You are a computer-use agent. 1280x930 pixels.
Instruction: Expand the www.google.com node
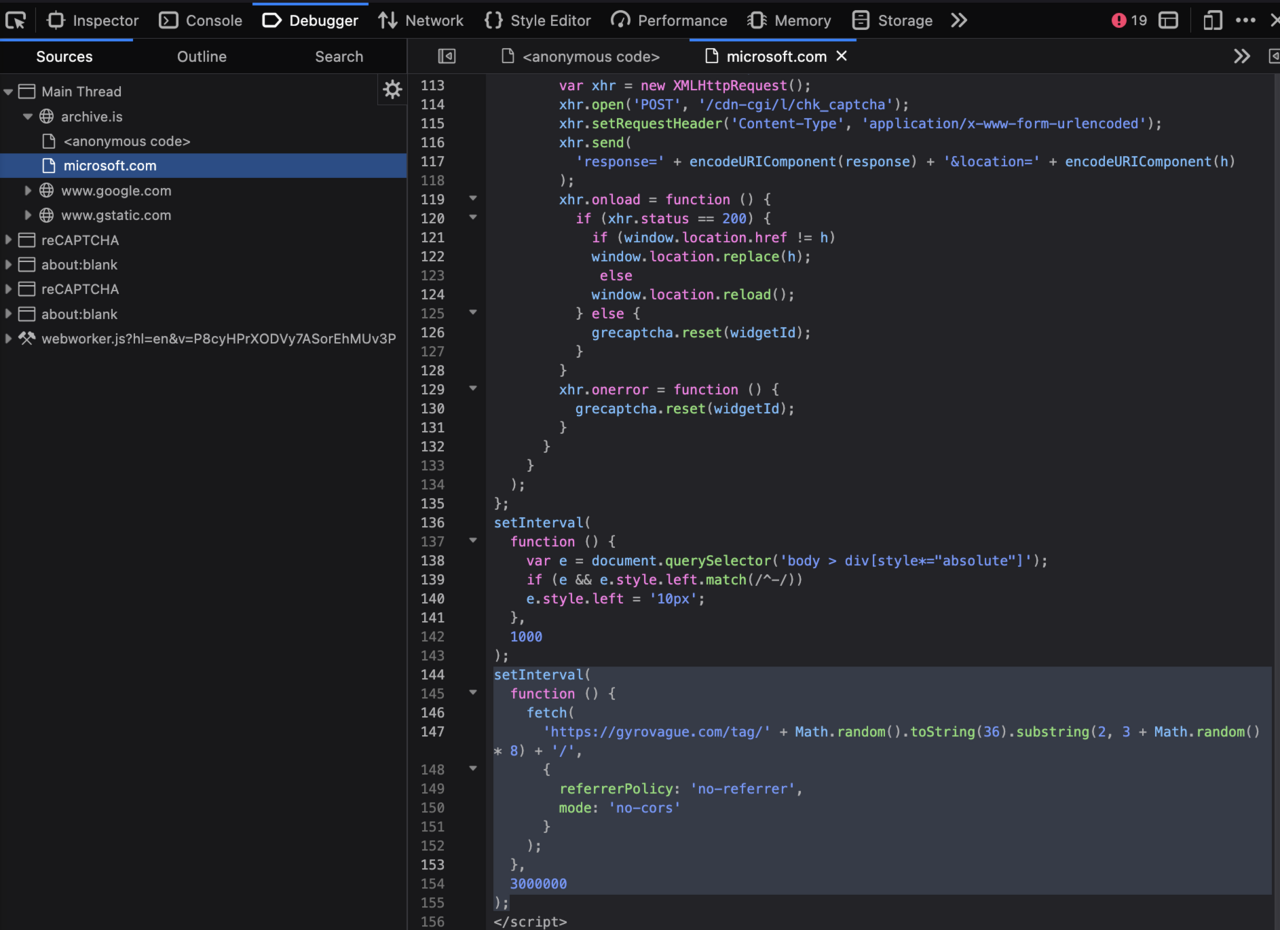[x=28, y=191]
